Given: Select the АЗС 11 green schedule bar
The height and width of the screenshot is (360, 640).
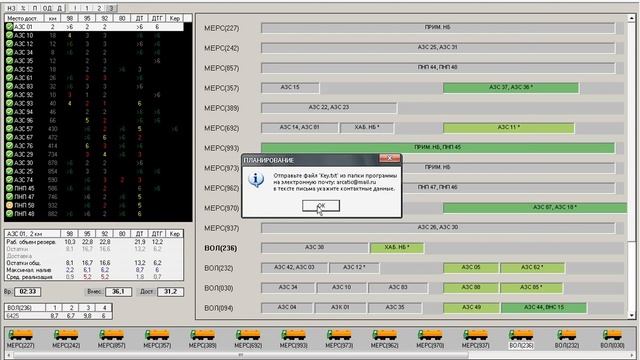Looking at the screenshot, I should [x=509, y=128].
